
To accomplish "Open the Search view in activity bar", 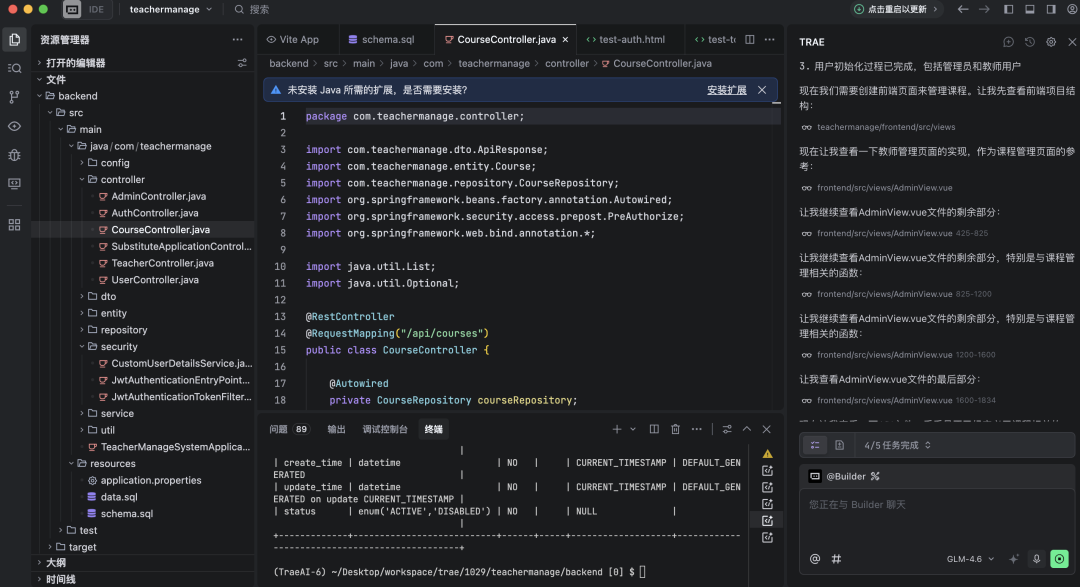I will [14, 68].
